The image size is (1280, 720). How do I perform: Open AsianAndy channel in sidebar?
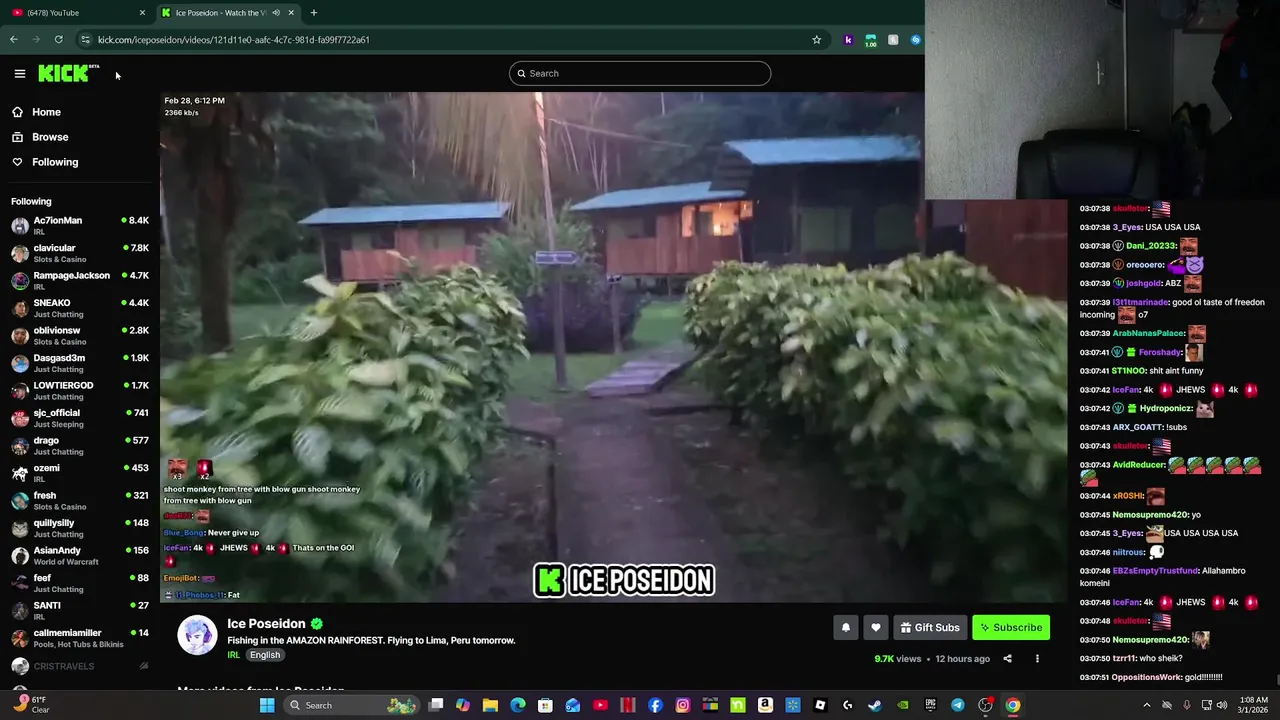[80, 555]
